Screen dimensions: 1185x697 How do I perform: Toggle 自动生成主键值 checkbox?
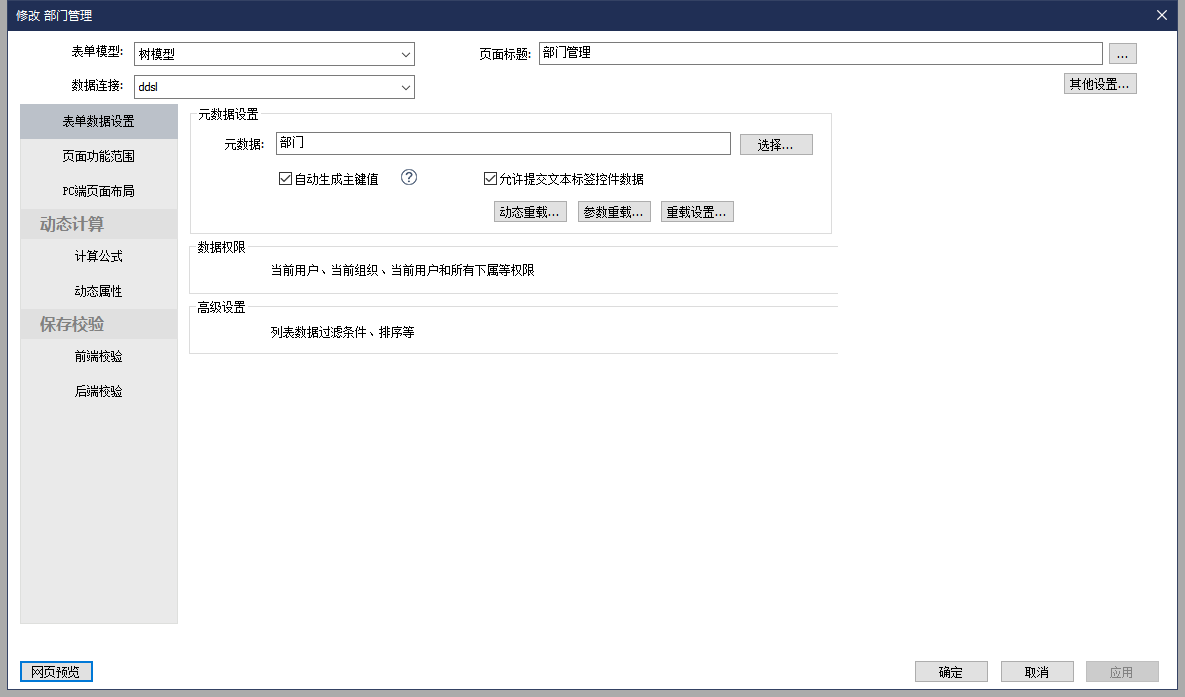pos(285,180)
